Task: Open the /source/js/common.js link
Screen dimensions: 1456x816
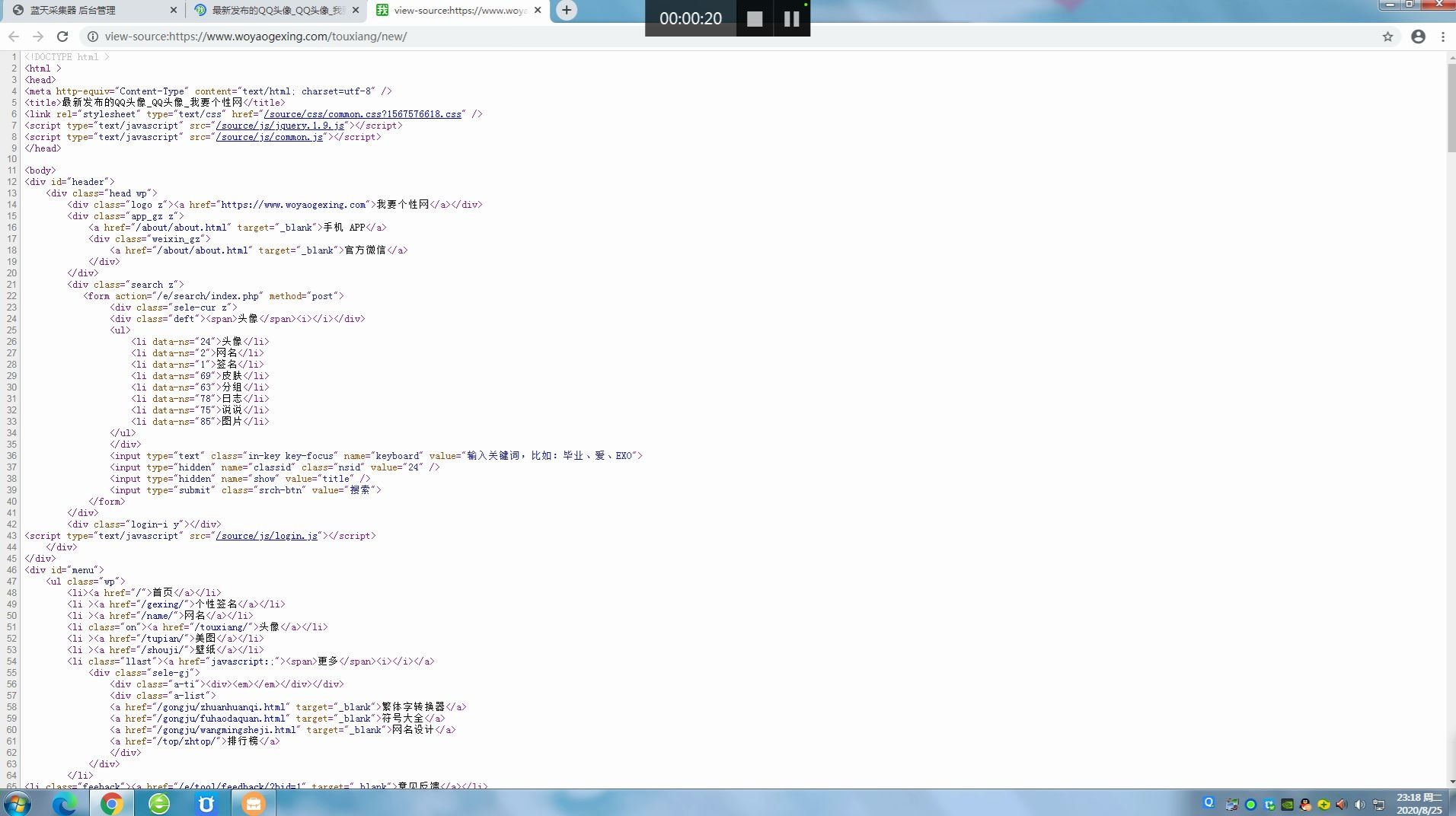Action: [x=270, y=137]
